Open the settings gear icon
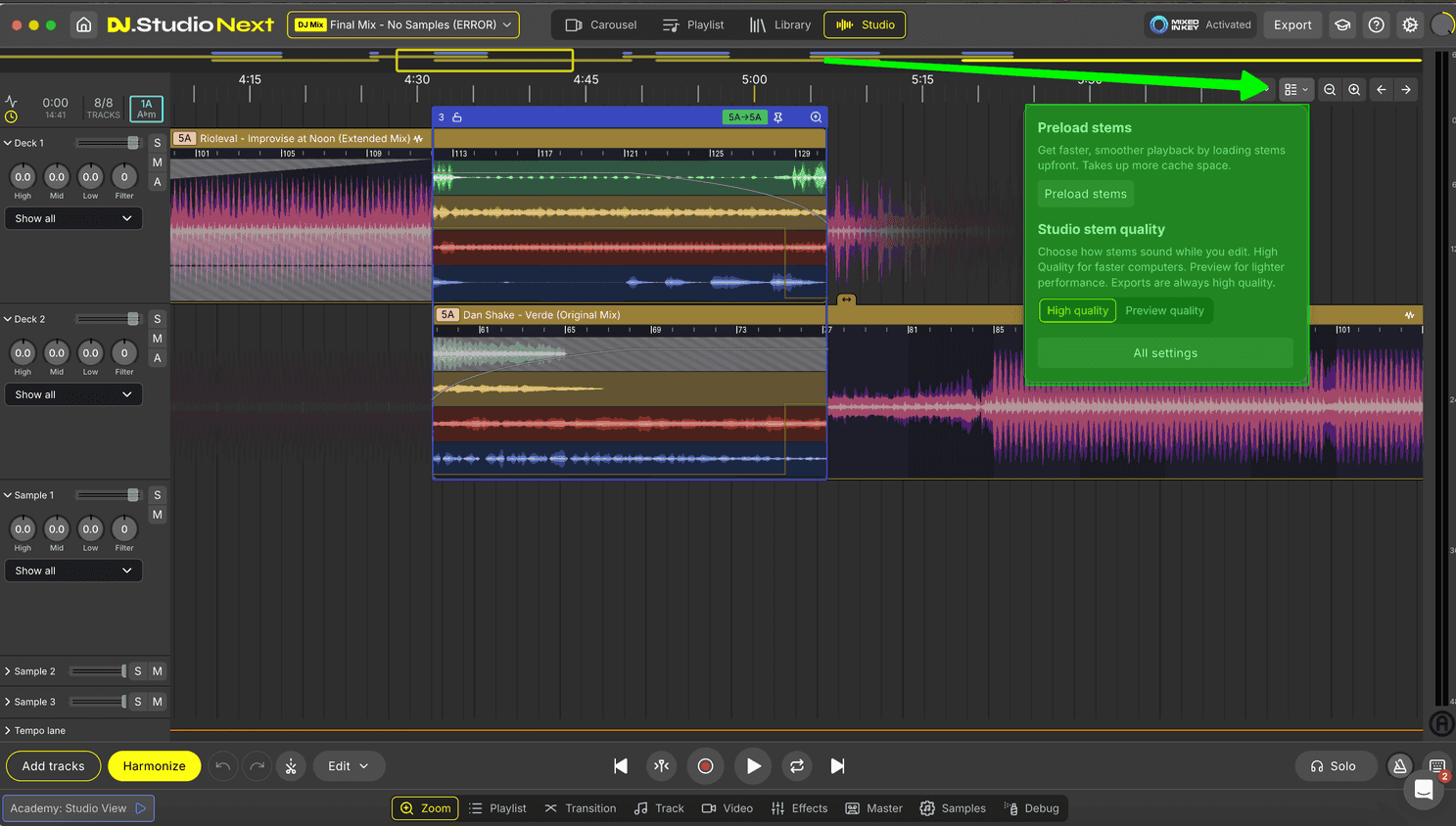 pyautogui.click(x=1410, y=24)
